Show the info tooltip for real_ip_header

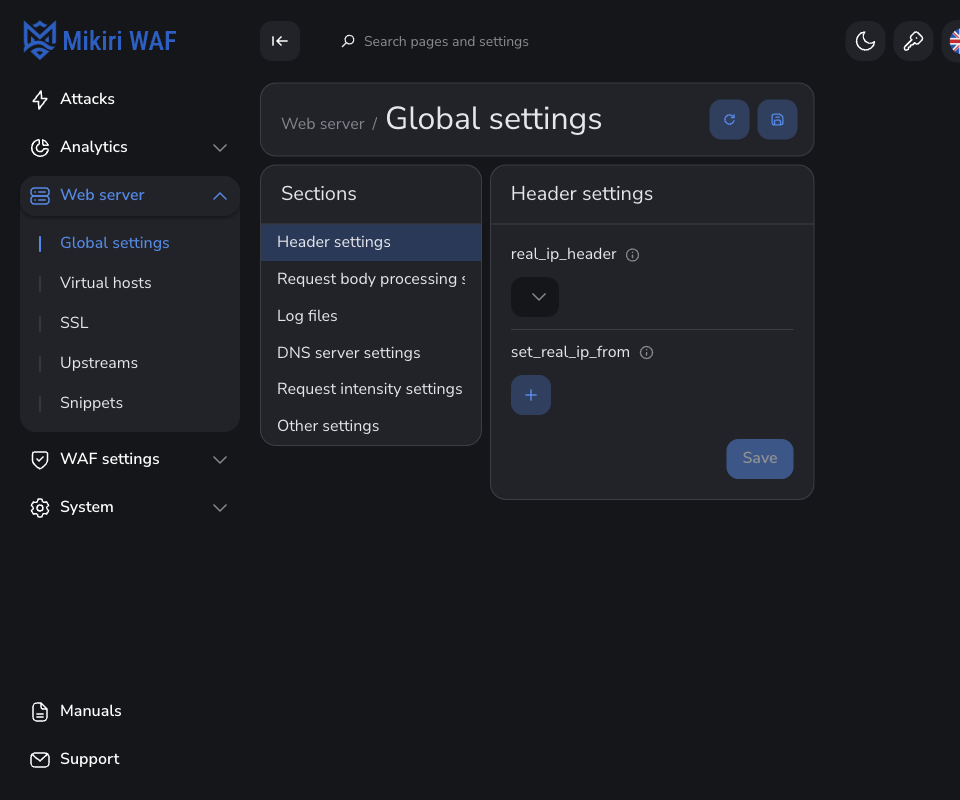tap(632, 255)
